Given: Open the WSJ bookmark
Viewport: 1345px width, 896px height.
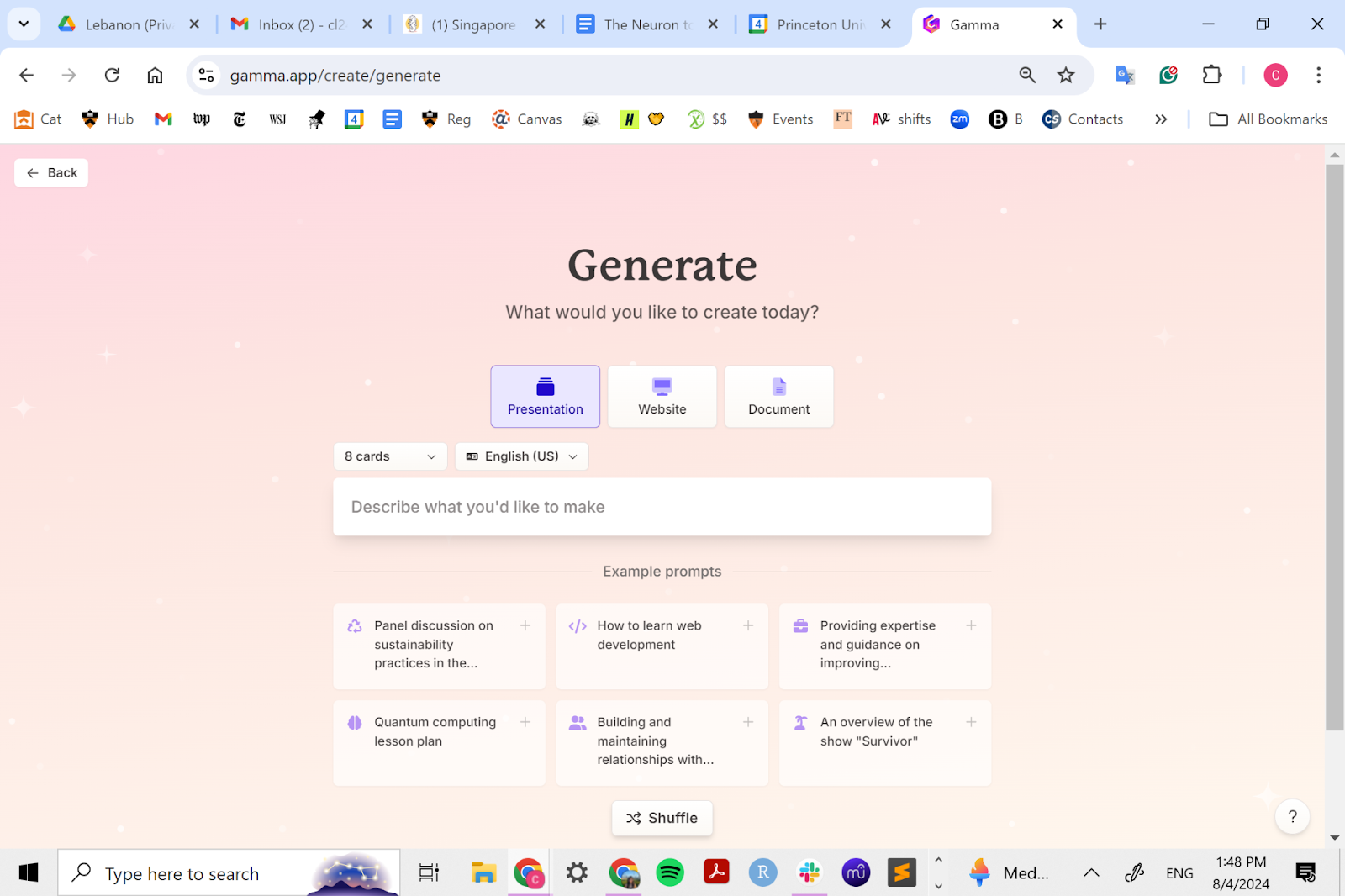Looking at the screenshot, I should (x=277, y=119).
